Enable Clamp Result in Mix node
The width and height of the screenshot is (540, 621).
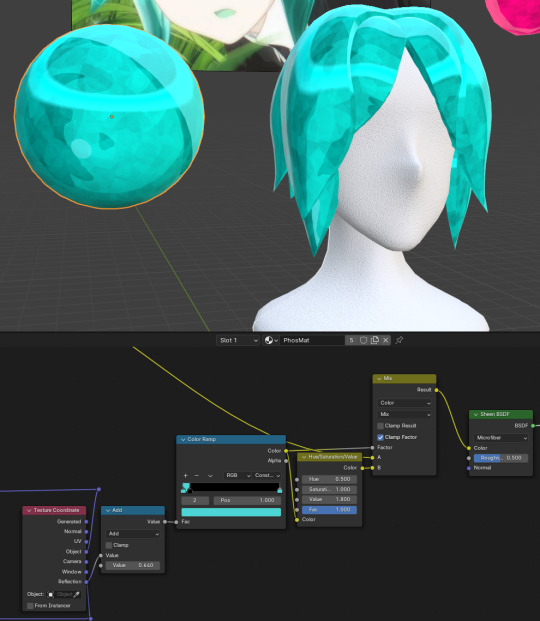[x=380, y=426]
